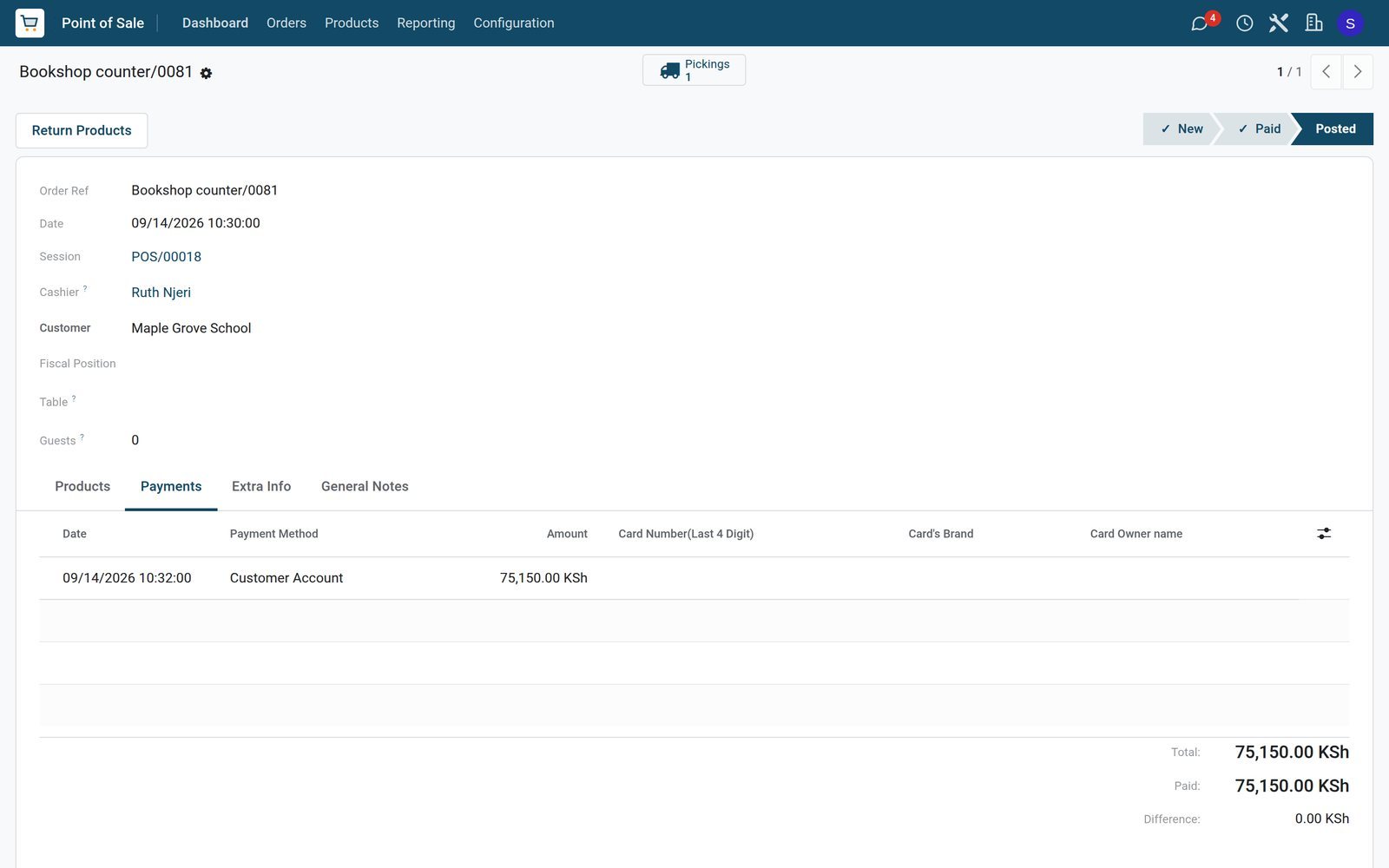Open the Orders menu
1389x868 pixels.
click(x=286, y=23)
